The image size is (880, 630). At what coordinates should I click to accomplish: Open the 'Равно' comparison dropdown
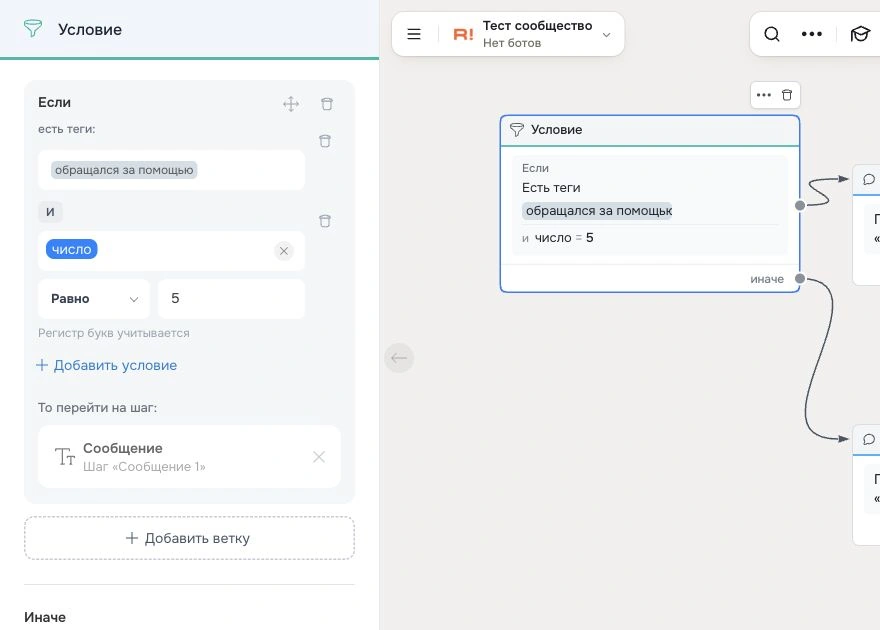click(x=94, y=299)
